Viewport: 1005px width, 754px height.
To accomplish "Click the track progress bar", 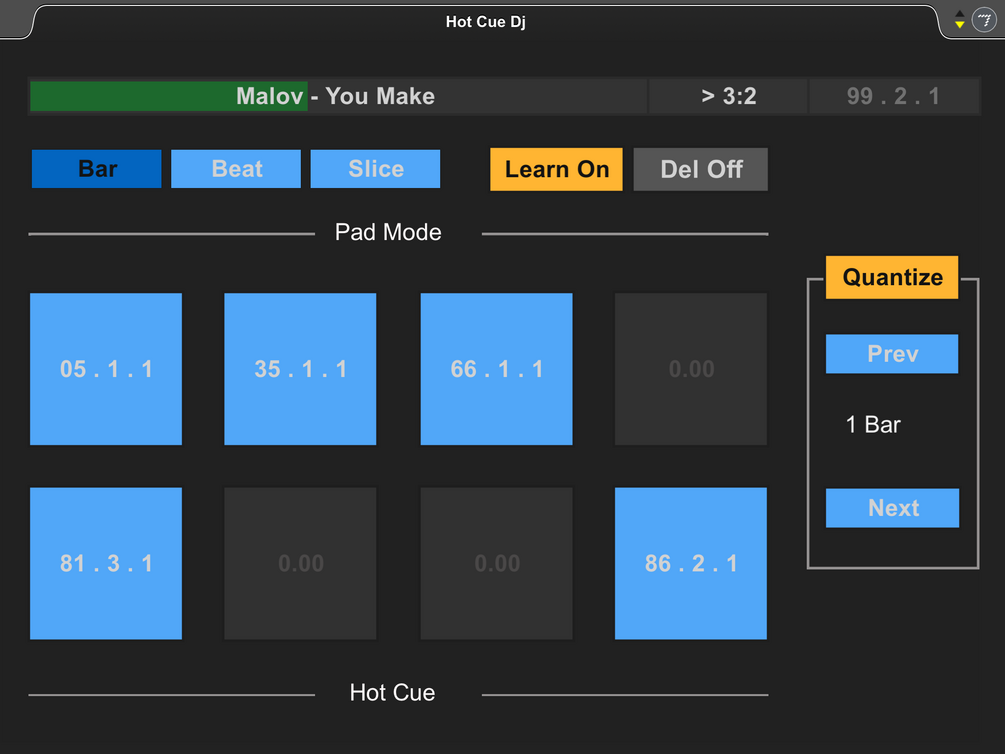I will 338,96.
